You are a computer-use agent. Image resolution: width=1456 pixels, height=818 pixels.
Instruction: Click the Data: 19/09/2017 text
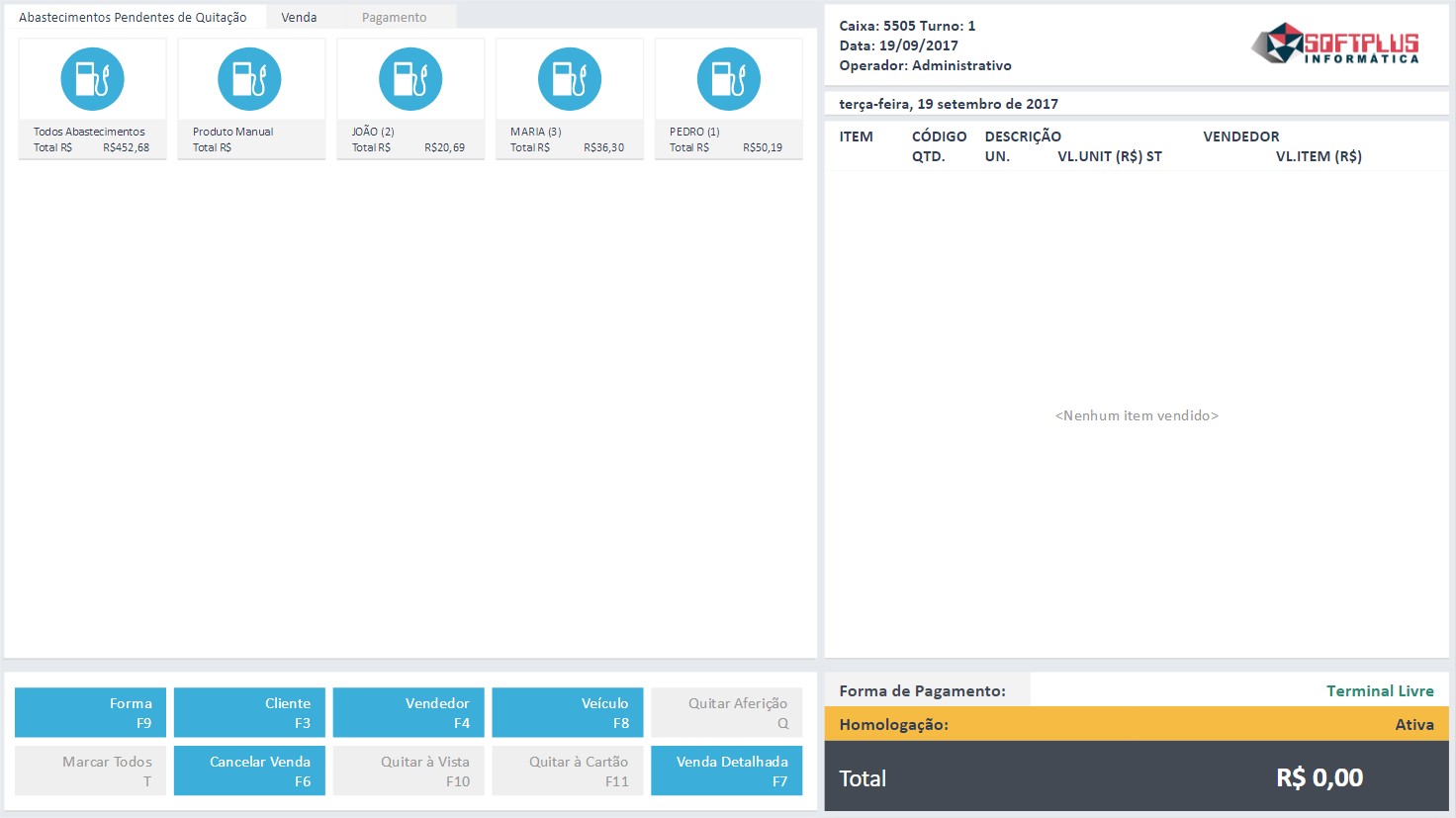898,45
